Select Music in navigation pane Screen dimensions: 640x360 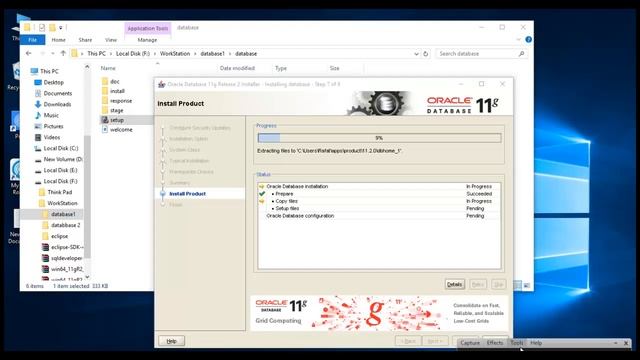(51, 115)
